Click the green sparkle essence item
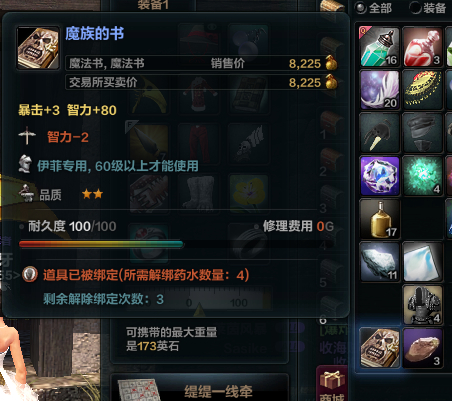This screenshot has width=452, height=401. coord(422,176)
